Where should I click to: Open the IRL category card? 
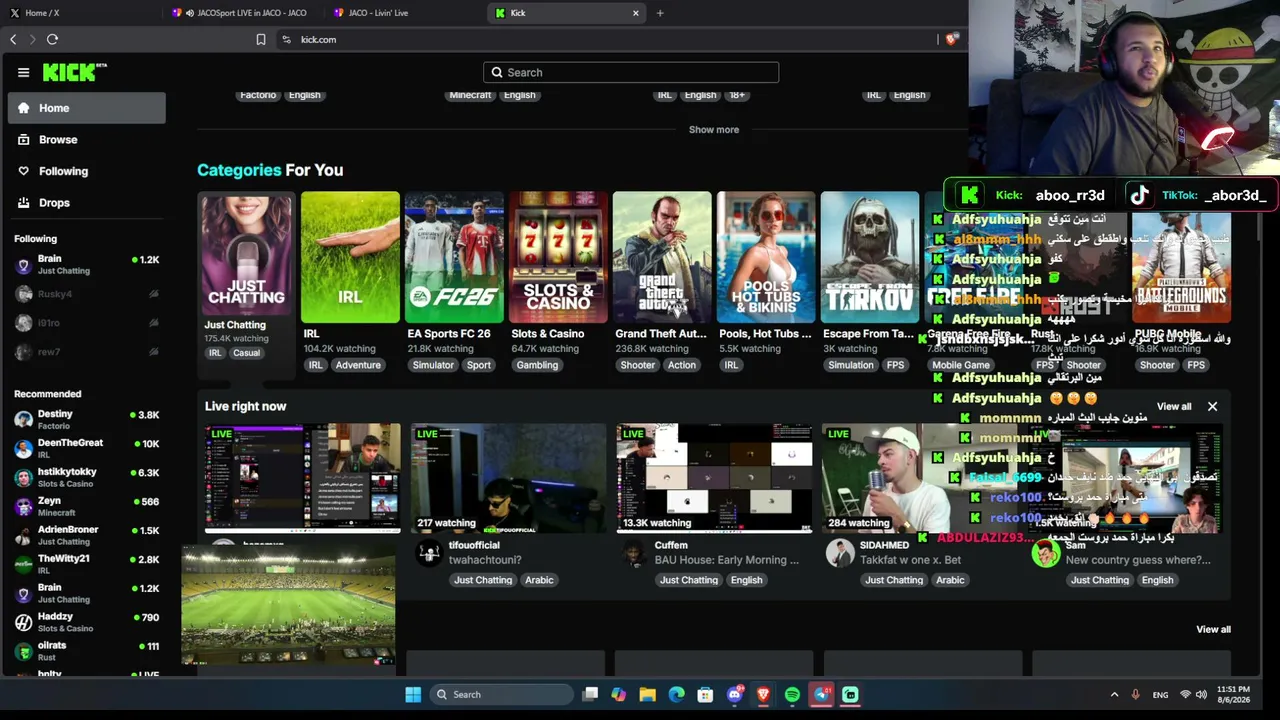pos(350,257)
